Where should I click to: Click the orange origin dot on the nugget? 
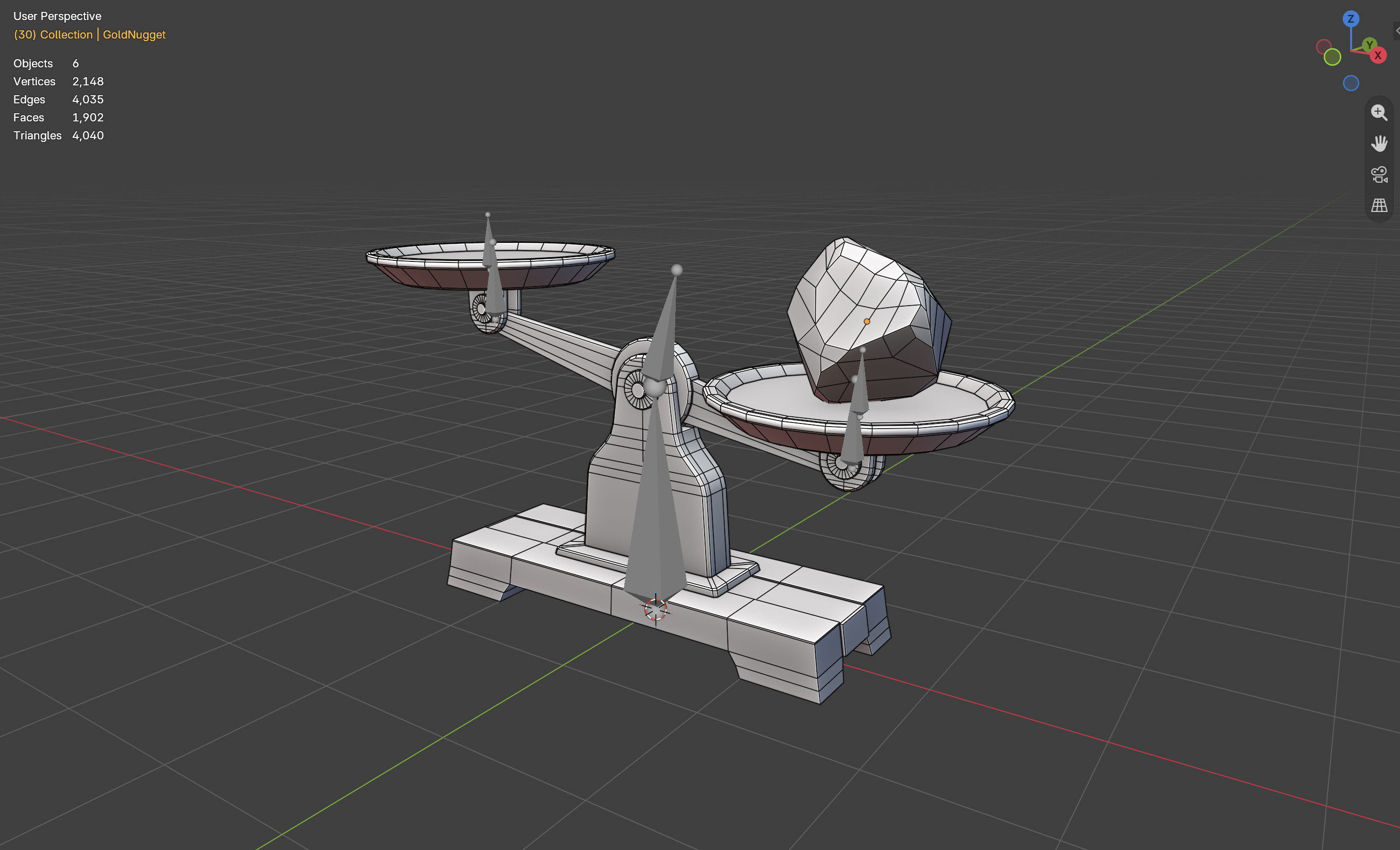click(866, 322)
